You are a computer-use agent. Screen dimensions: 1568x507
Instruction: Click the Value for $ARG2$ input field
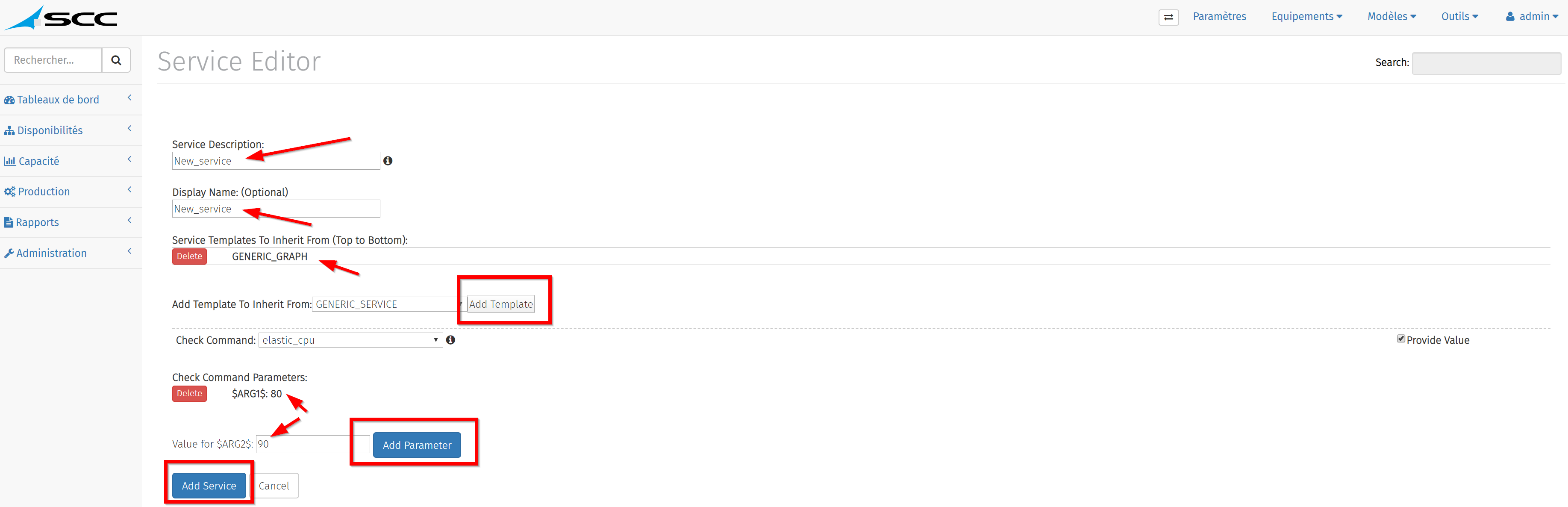(313, 444)
